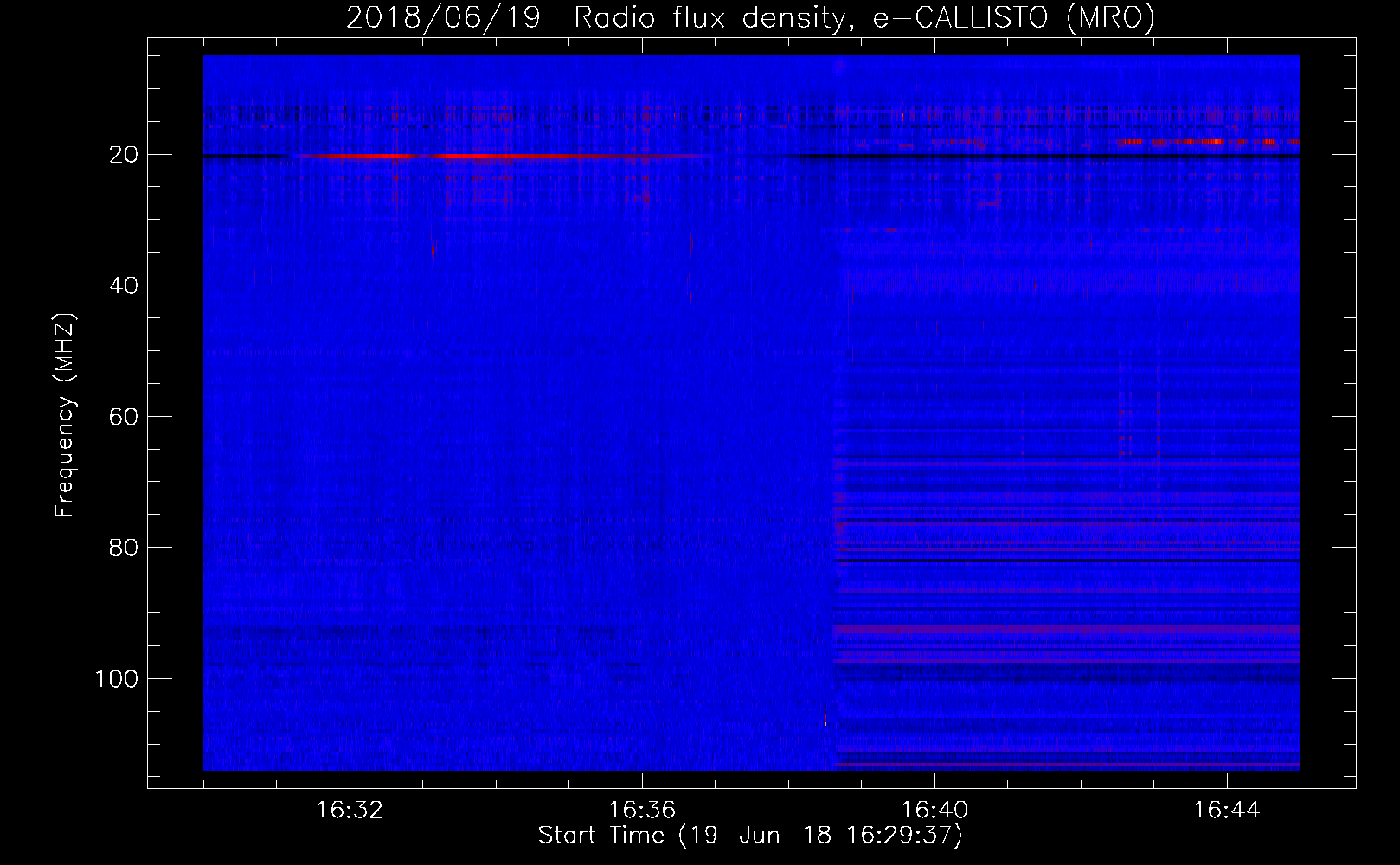Click the 100 MHz frequency tick label
This screenshot has height=865, width=1400.
[117, 679]
